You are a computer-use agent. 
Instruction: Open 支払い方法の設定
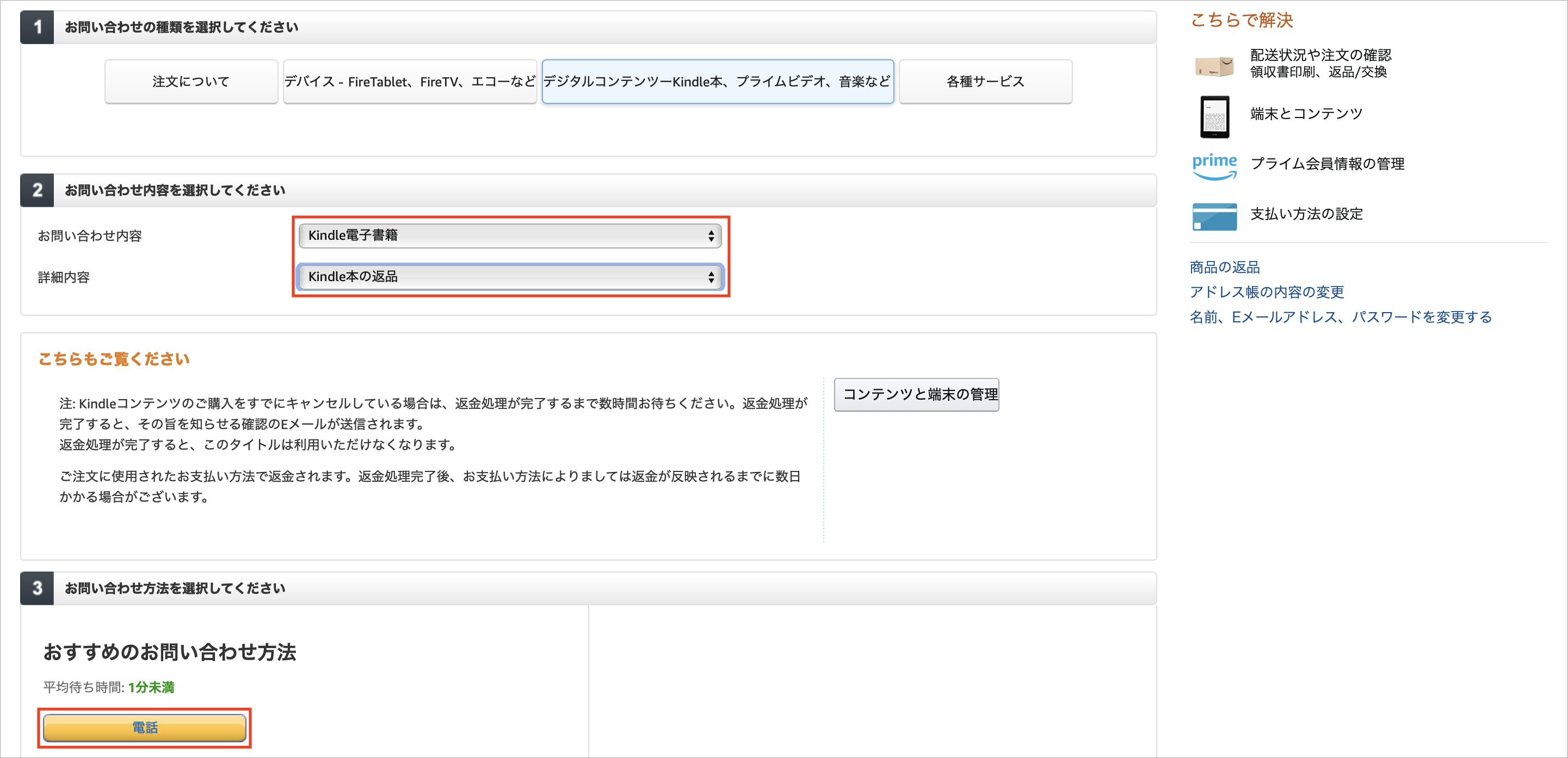pyautogui.click(x=1306, y=214)
